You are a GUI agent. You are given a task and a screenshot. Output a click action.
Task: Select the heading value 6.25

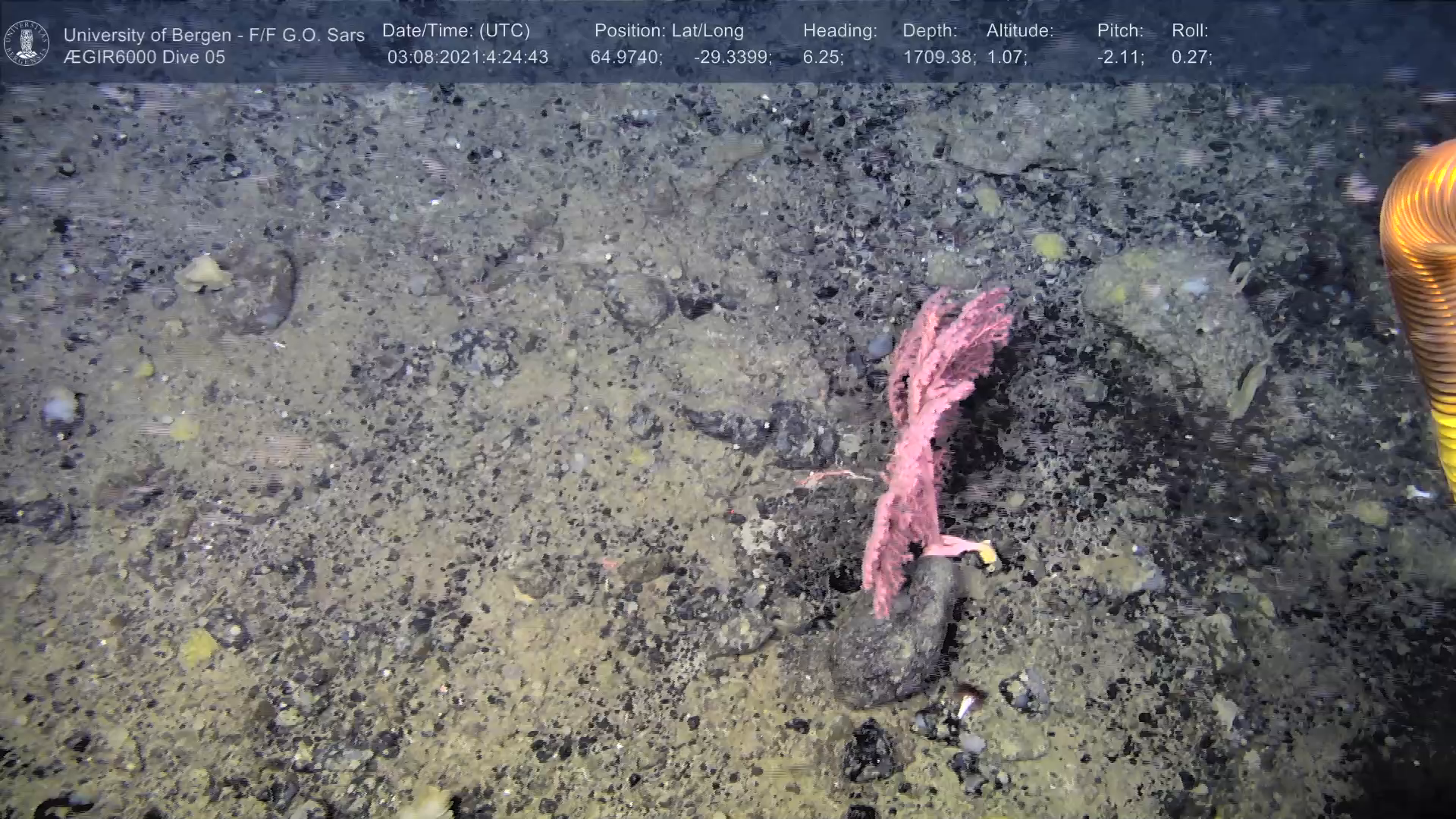[x=823, y=58]
